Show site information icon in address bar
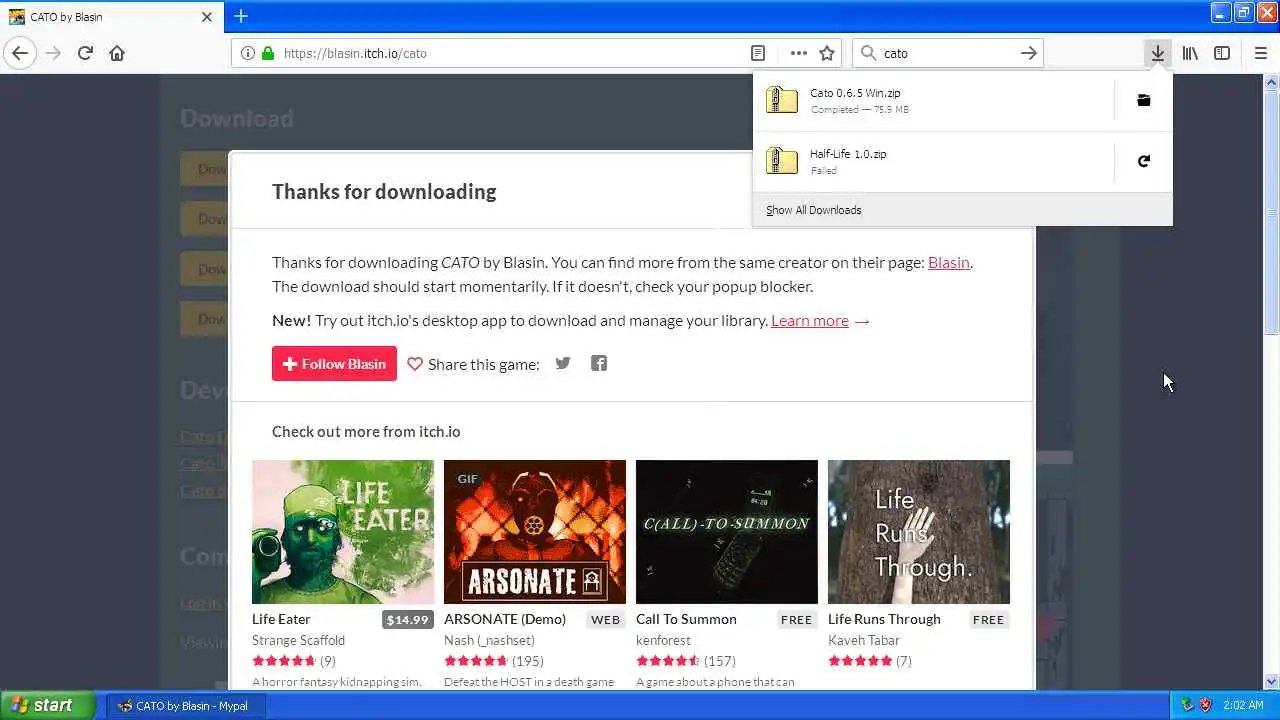1280x720 pixels. click(247, 53)
